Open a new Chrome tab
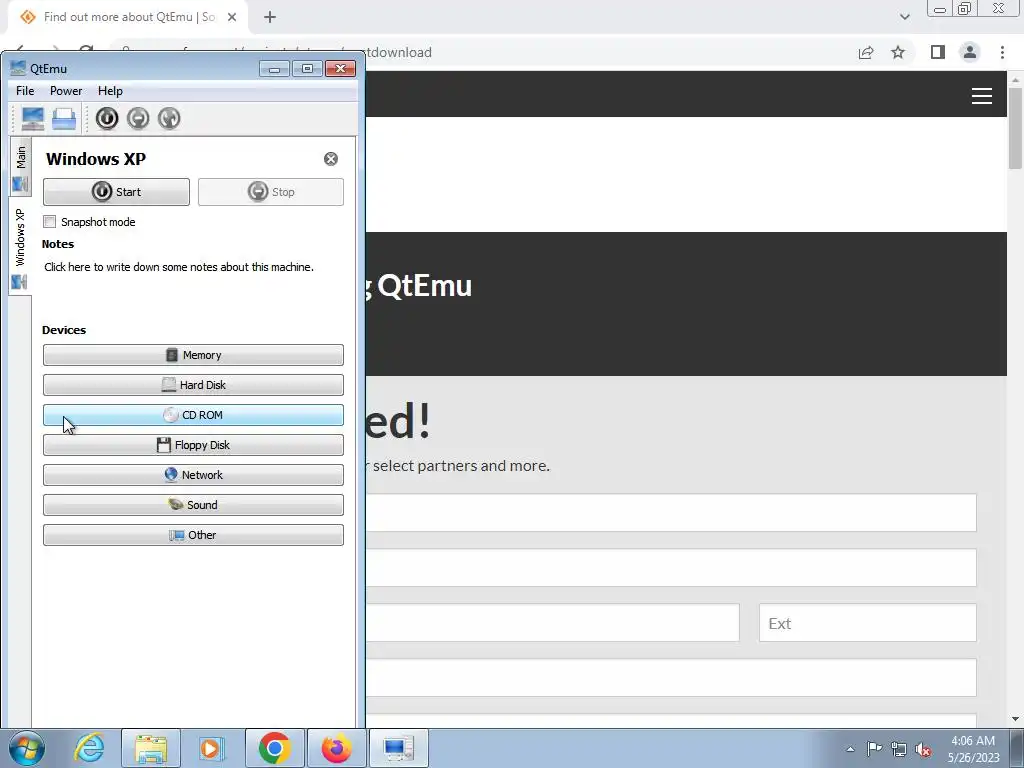This screenshot has width=1024, height=768. tap(270, 17)
